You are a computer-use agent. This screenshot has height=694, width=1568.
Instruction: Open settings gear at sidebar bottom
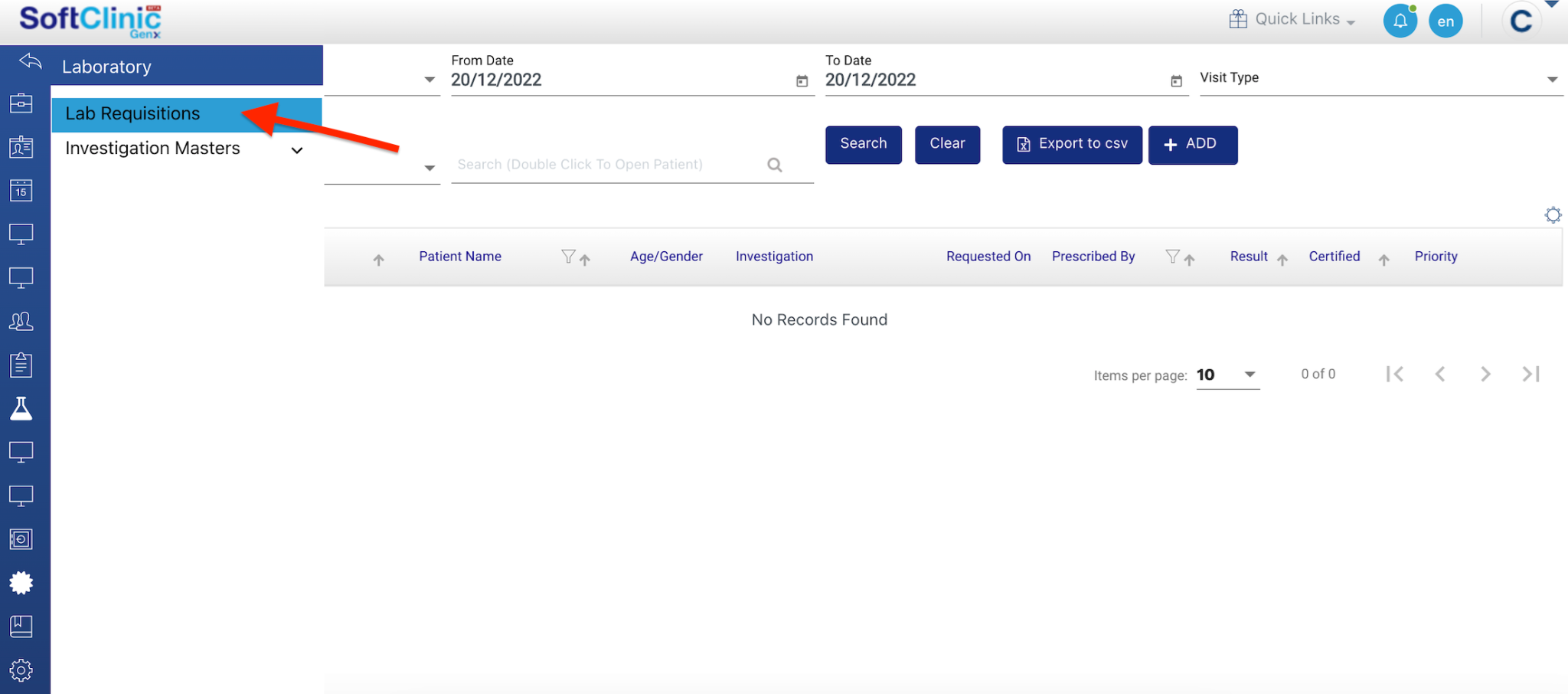click(21, 671)
